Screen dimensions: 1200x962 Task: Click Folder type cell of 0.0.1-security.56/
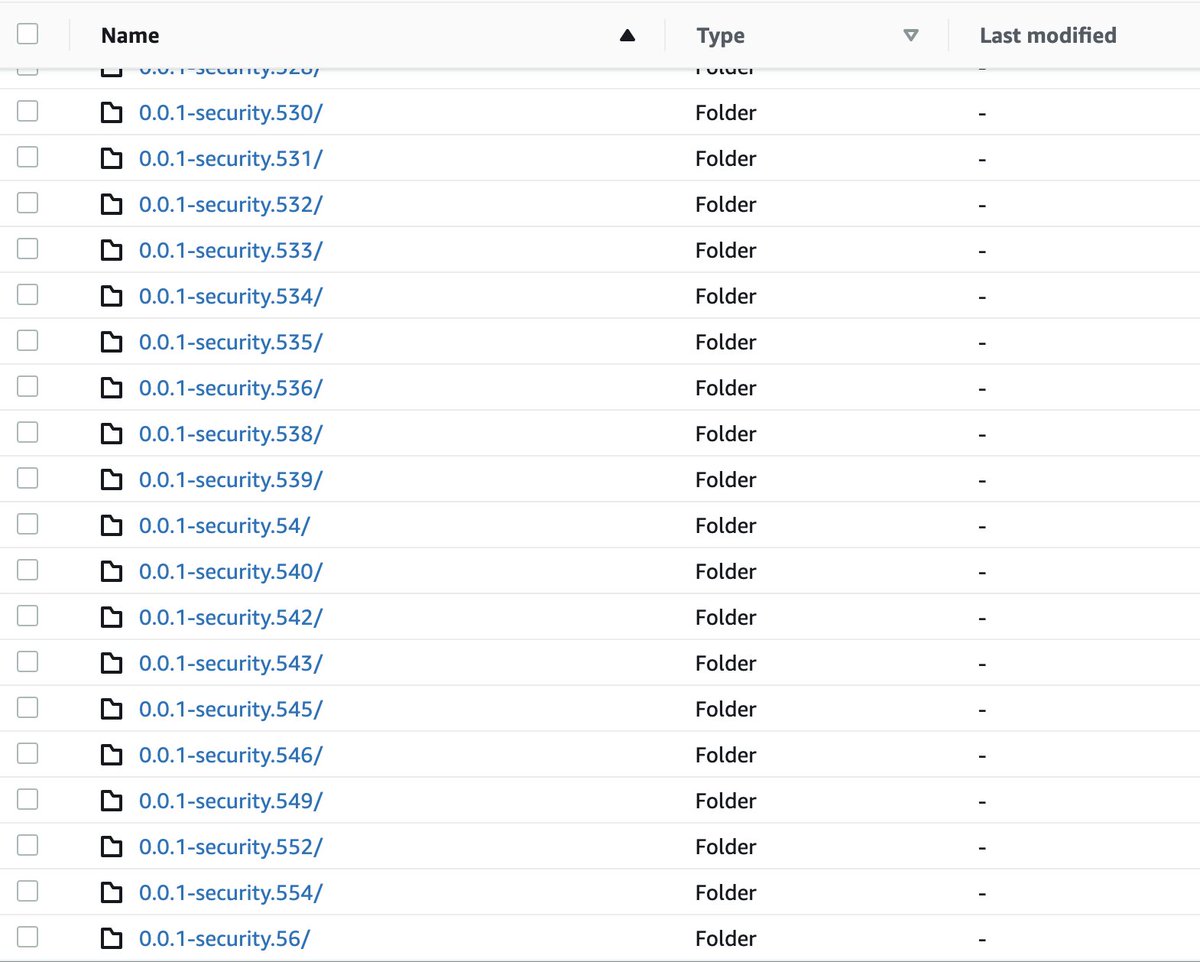click(x=726, y=939)
